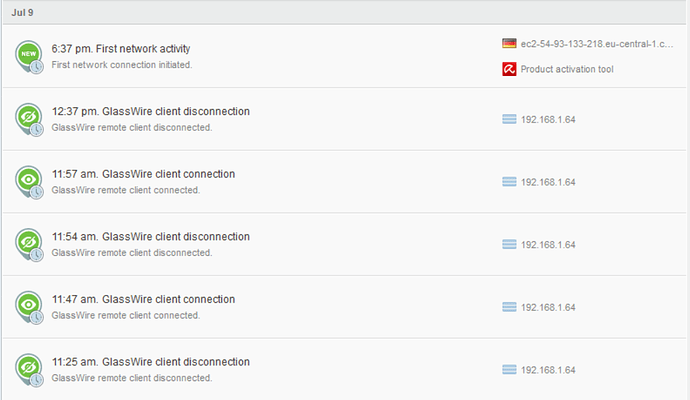This screenshot has height=400, width=690.
Task: Click the 11:47 am connection eye icon
Action: pyautogui.click(x=28, y=306)
